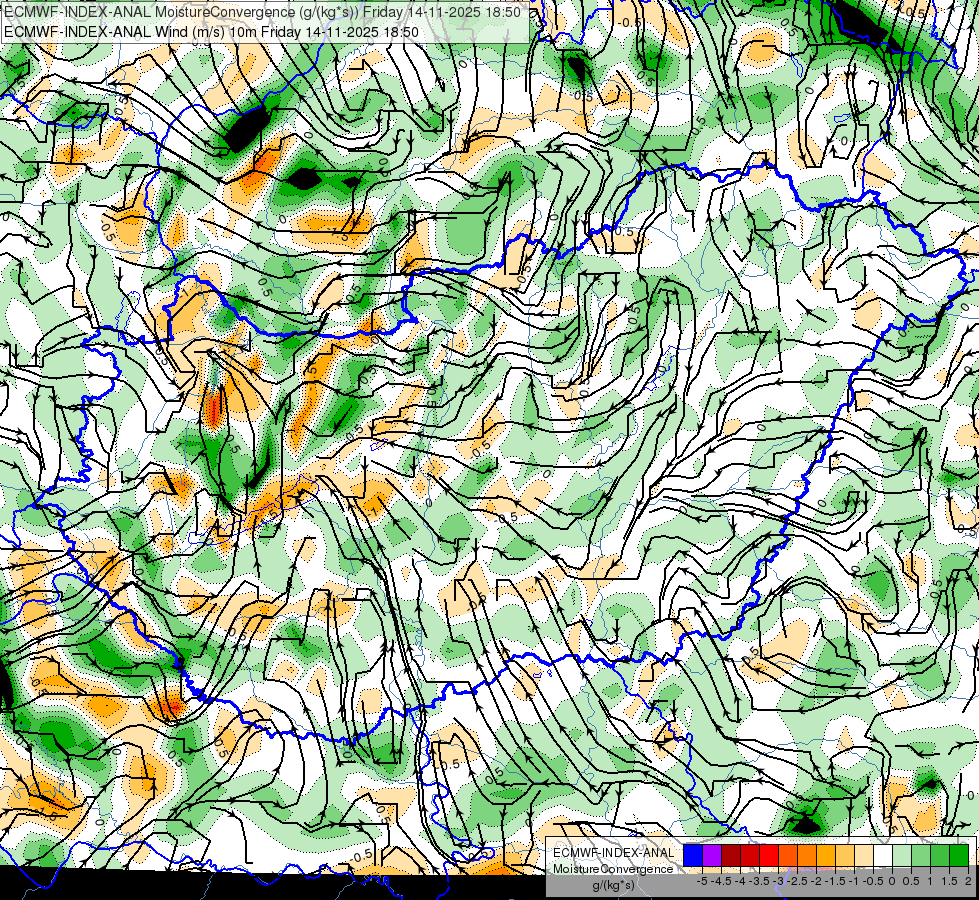Pick light green swatch between 0.5 and 1

tap(921, 856)
